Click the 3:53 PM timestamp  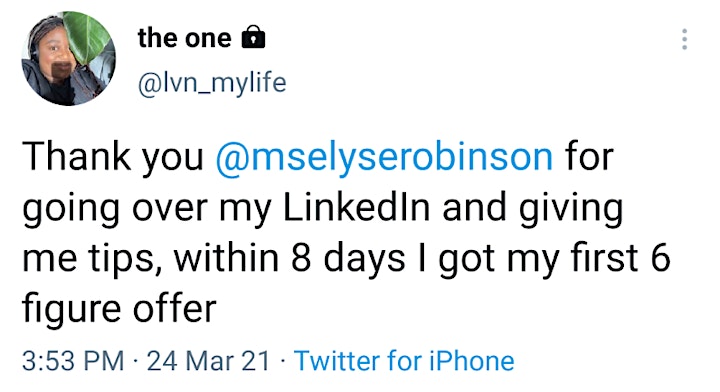pyautogui.click(x=73, y=360)
